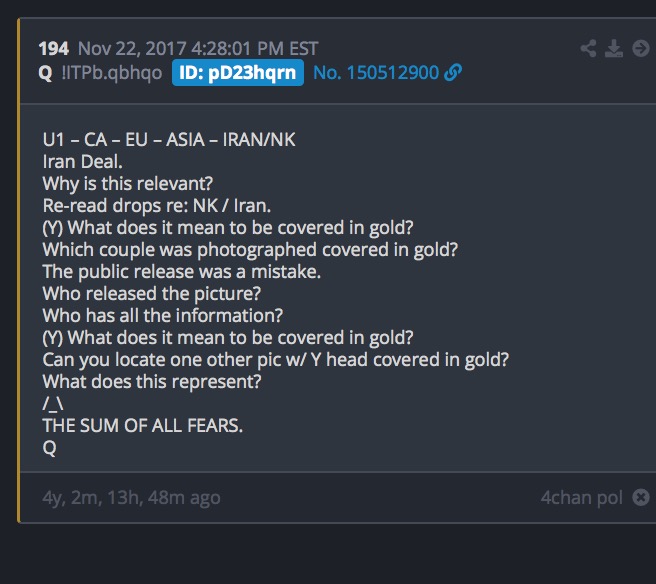This screenshot has width=656, height=584.
Task: Click the line Re-read drops re: NK / Iran.
Action: [x=157, y=206]
